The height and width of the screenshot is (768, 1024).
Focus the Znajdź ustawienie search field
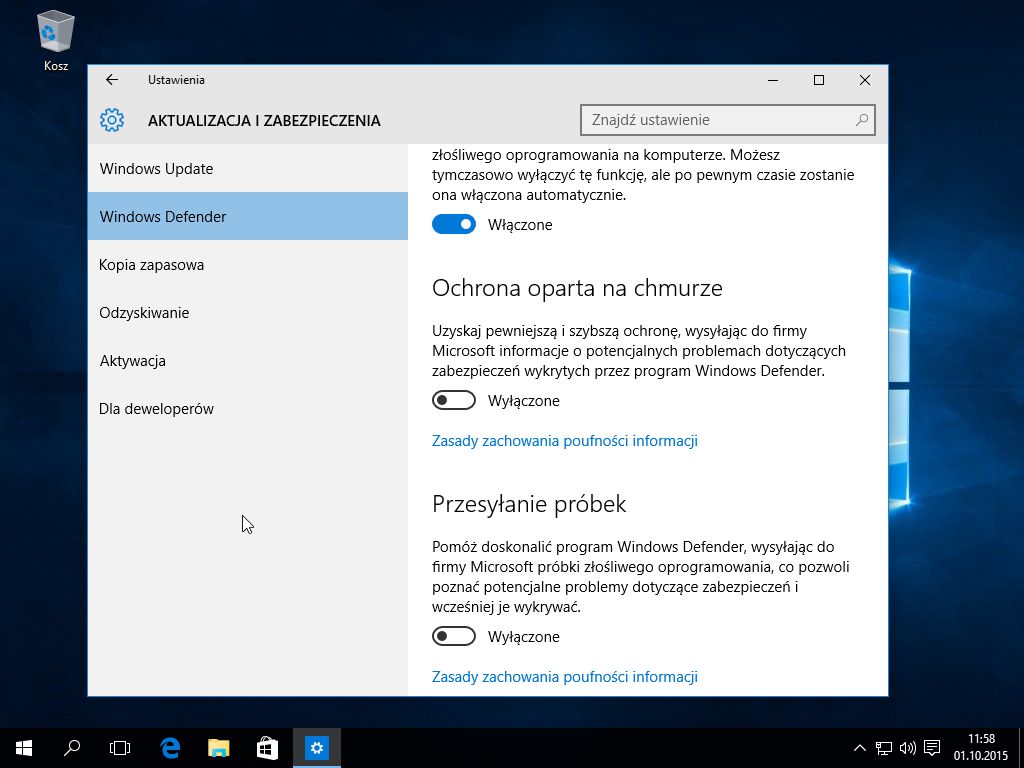[x=728, y=120]
